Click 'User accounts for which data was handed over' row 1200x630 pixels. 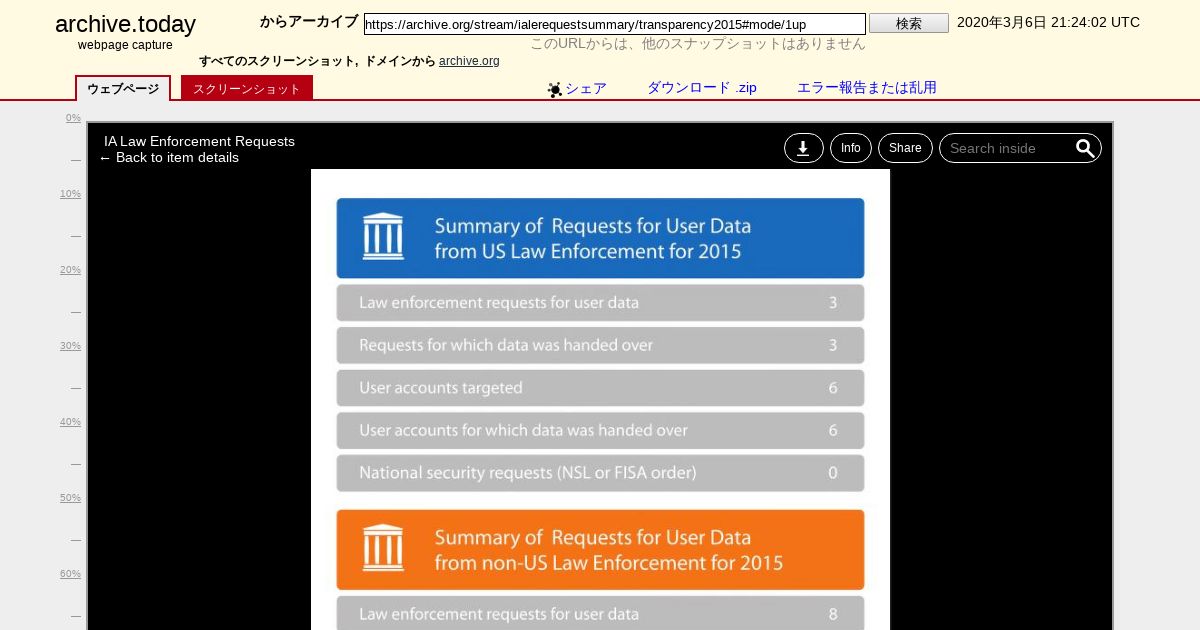[x=600, y=431]
